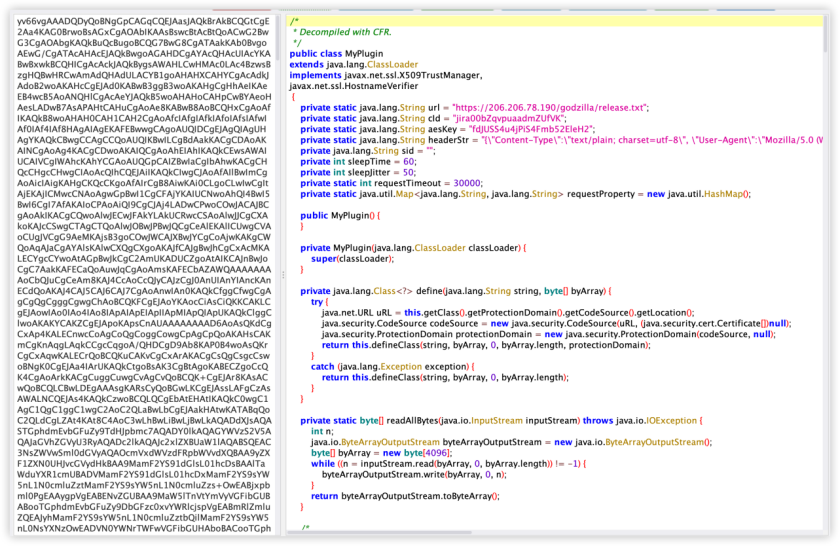Click the "sleepTime = 60" line
This screenshot has height=546, width=840.
(358, 161)
